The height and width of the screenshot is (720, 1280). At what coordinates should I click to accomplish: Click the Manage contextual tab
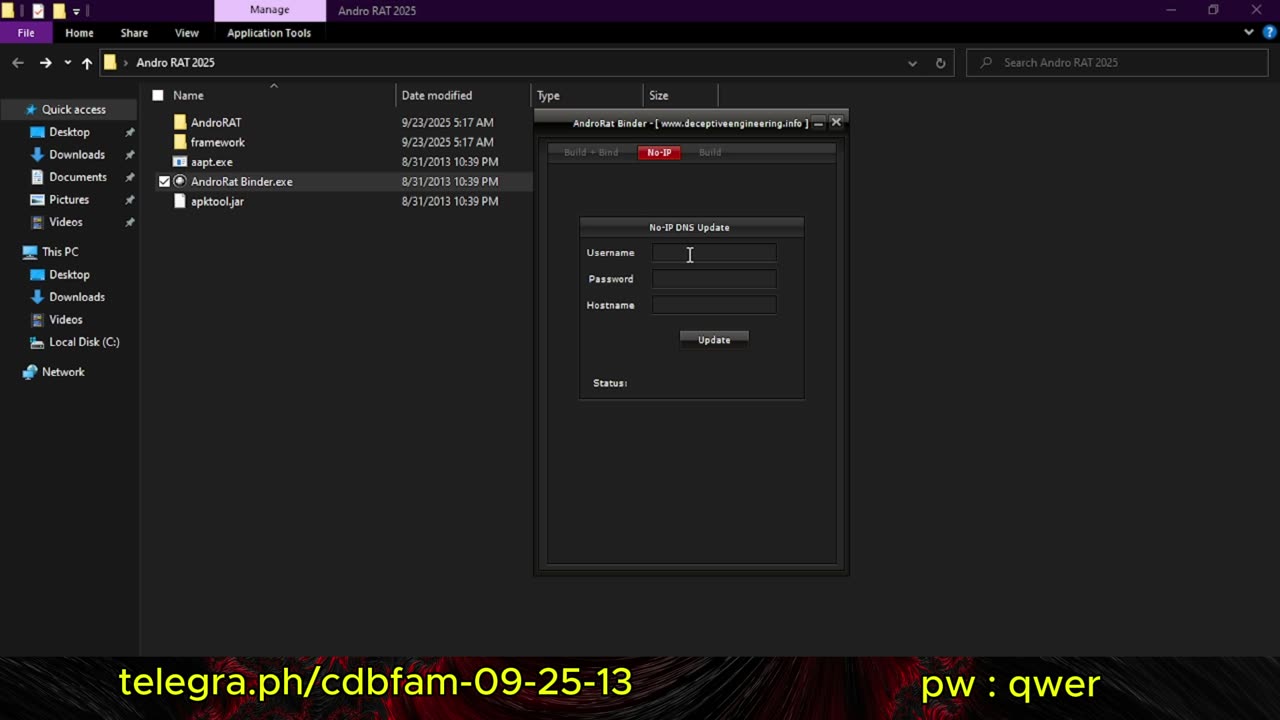coord(270,10)
